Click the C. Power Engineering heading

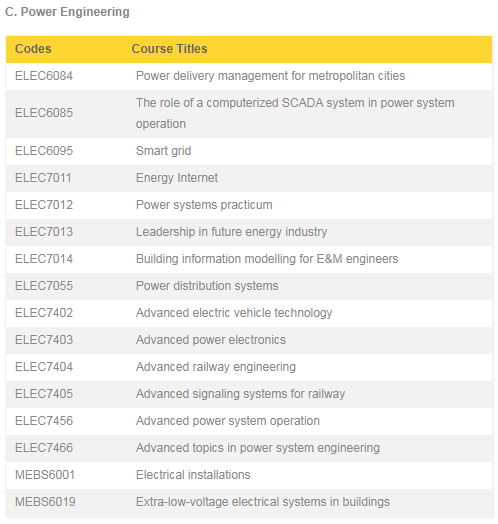coord(67,12)
